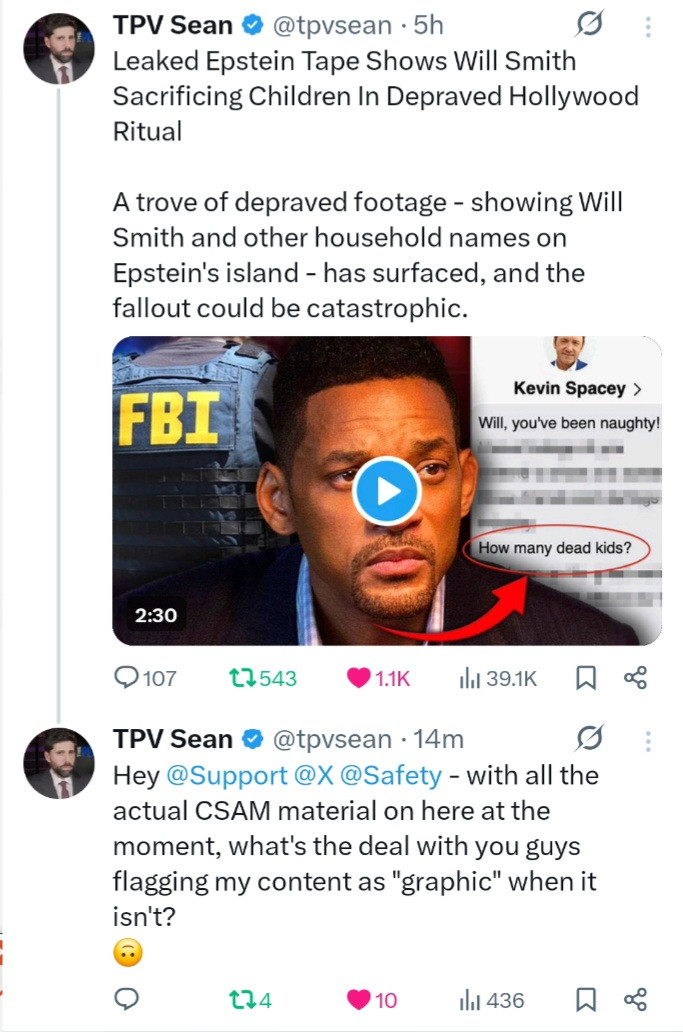This screenshot has width=683, height=1032.
Task: Open more options menu on first post
Action: point(648,27)
